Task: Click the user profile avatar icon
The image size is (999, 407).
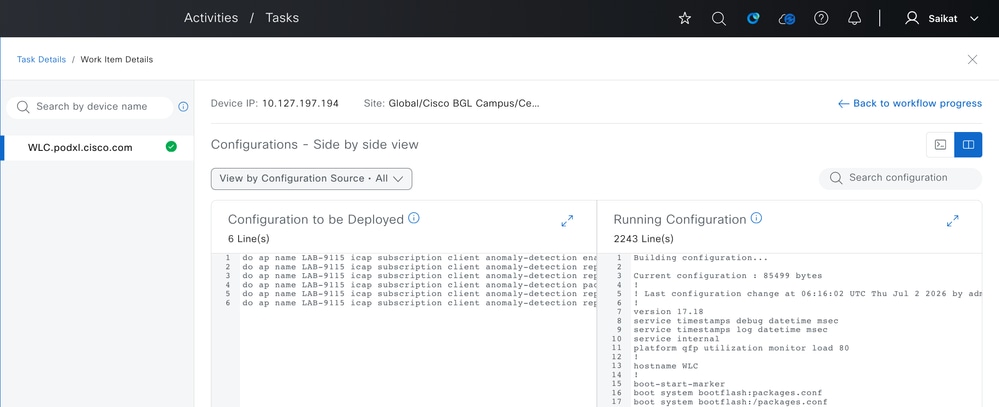Action: 912,18
